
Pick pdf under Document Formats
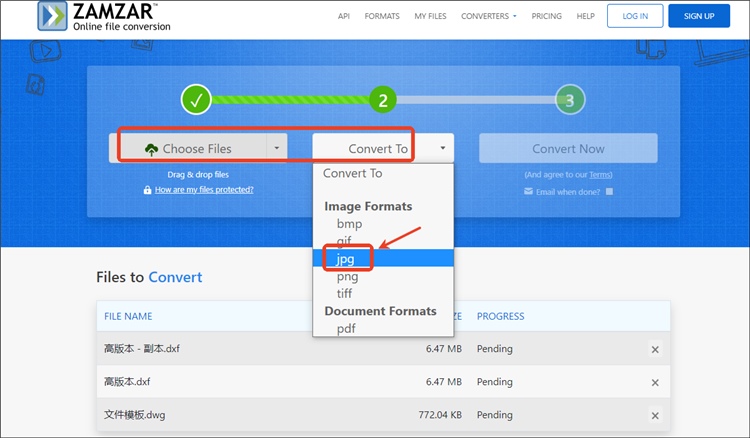coord(346,328)
